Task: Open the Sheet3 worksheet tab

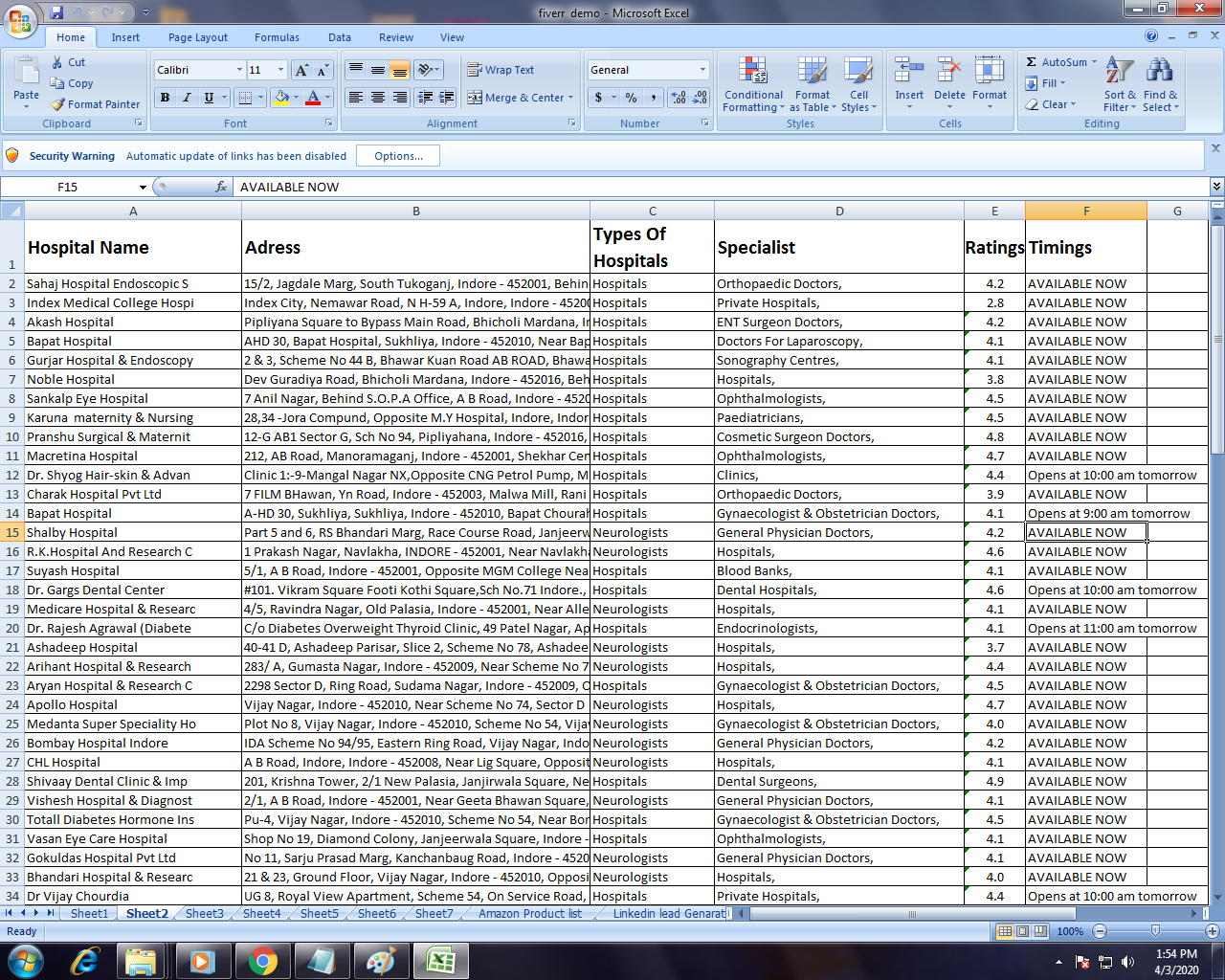Action: (204, 914)
